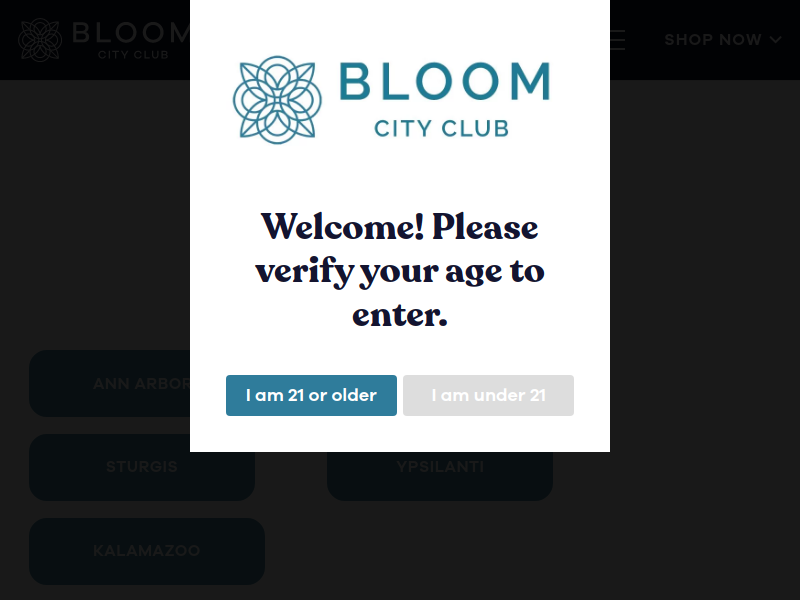The width and height of the screenshot is (800, 600).
Task: Open the SHOP NOW menu label
Action: (713, 40)
